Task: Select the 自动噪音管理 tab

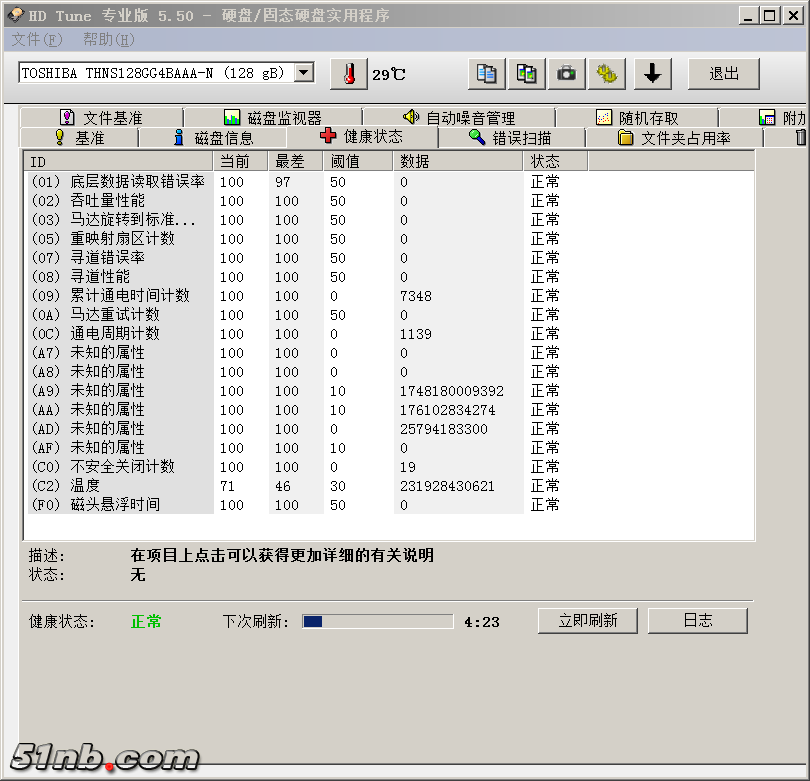Action: (x=459, y=118)
